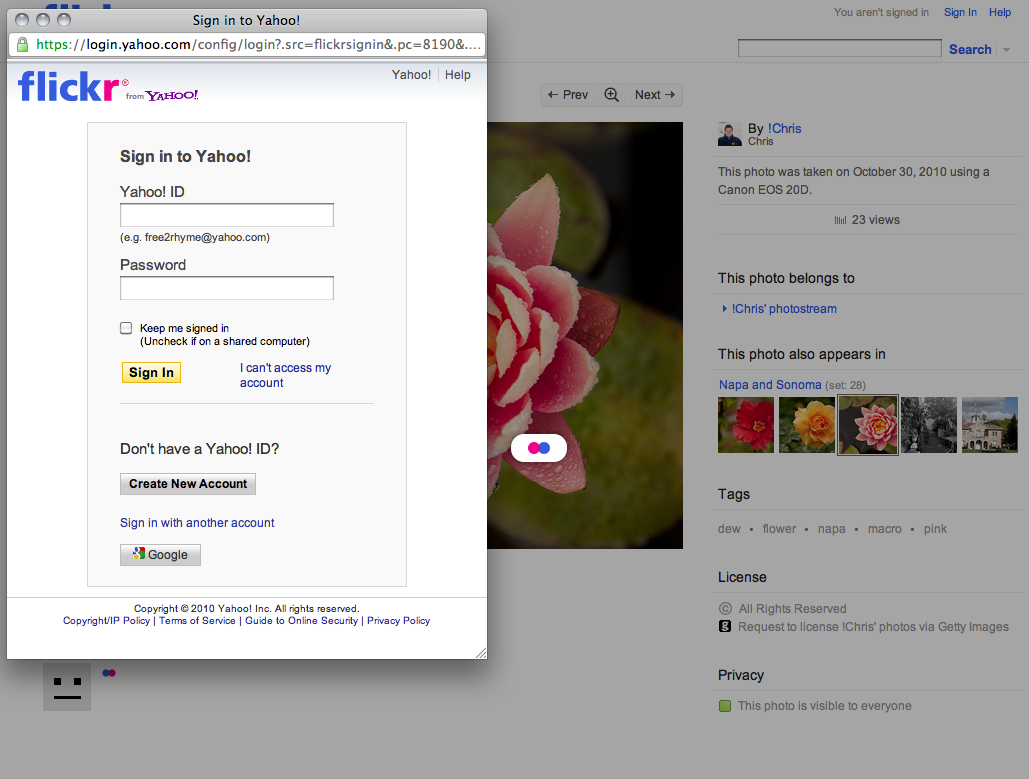Click the Yahoo! logo beside flickr
The height and width of the screenshot is (779, 1029).
click(172, 96)
